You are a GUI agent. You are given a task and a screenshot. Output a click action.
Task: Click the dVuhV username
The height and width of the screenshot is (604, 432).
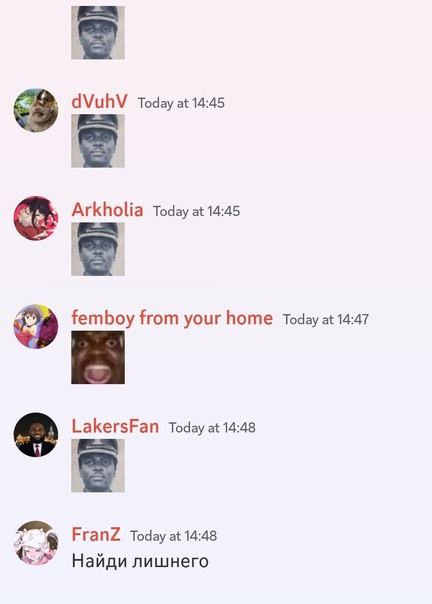point(99,102)
